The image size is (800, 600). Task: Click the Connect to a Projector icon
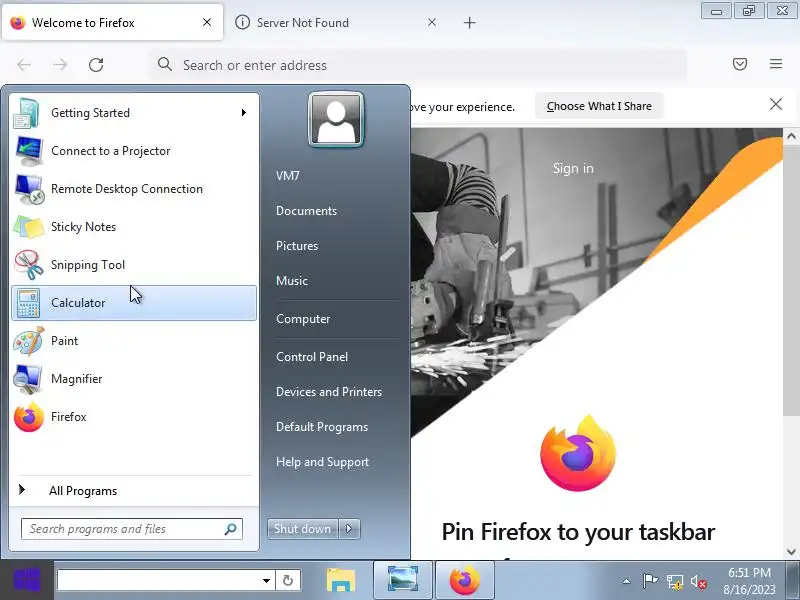click(29, 151)
